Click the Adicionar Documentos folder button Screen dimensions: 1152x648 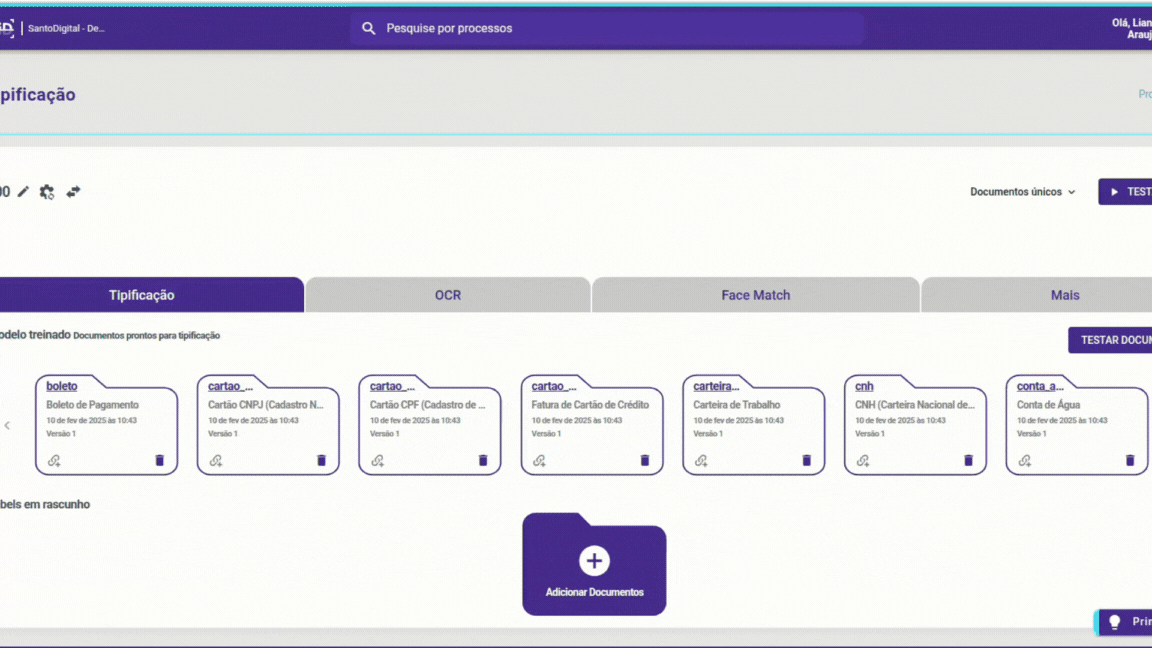coord(594,566)
